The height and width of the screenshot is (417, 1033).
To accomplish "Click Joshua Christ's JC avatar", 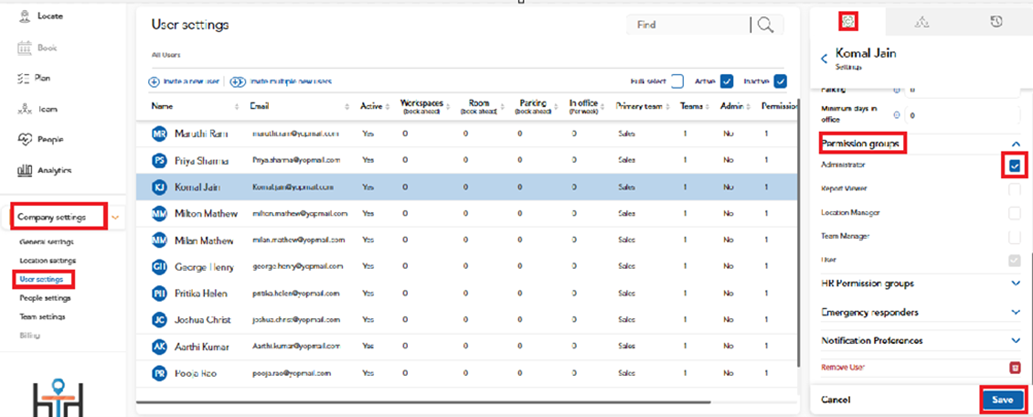I will coord(159,320).
